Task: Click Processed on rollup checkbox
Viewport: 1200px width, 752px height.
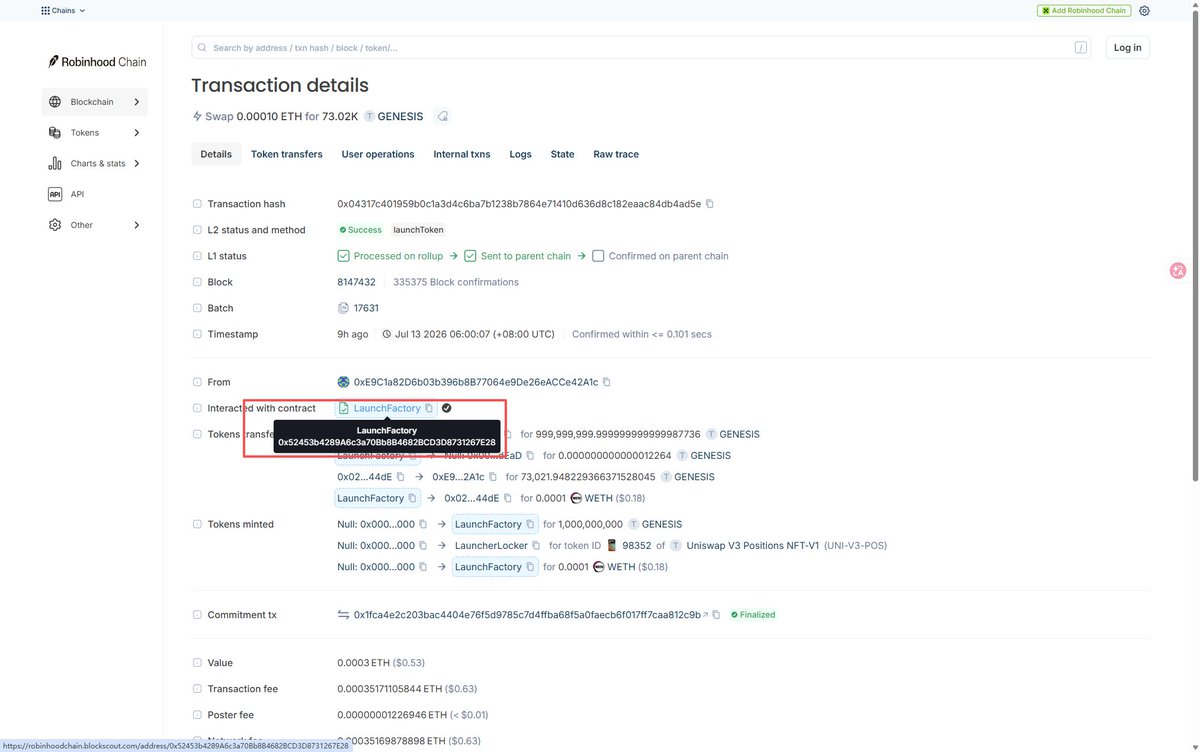Action: point(344,256)
